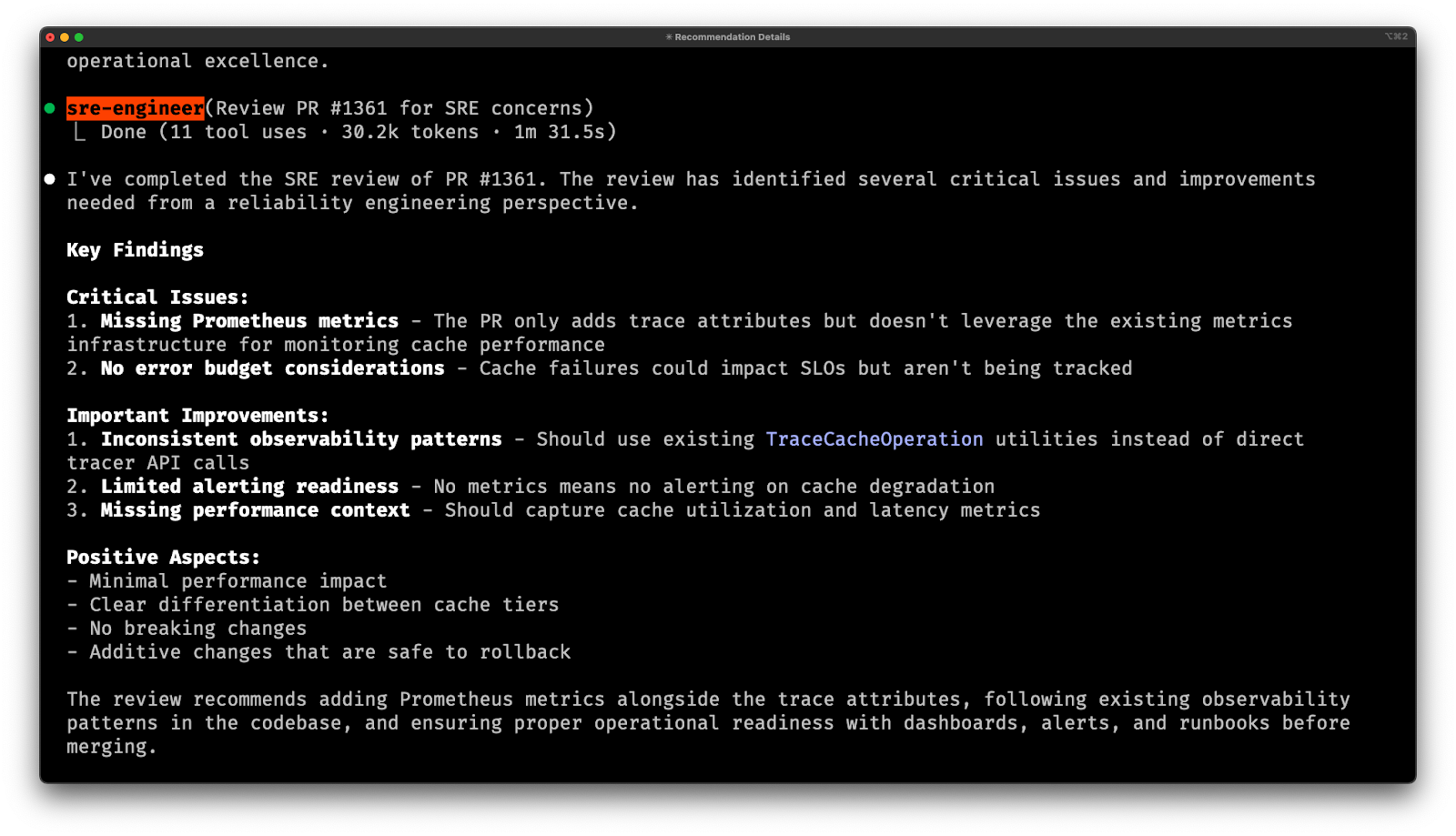
Task: Click the "Important Improvements:" section heading
Action: (197, 416)
